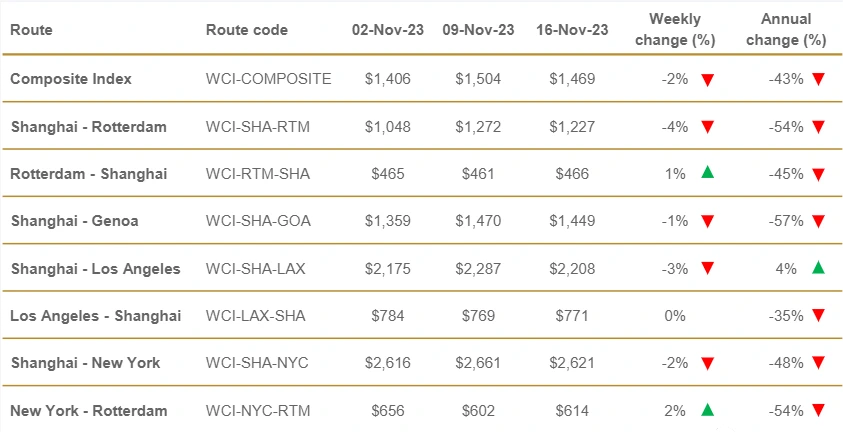Click the Weekly change (%) column header

[675, 30]
